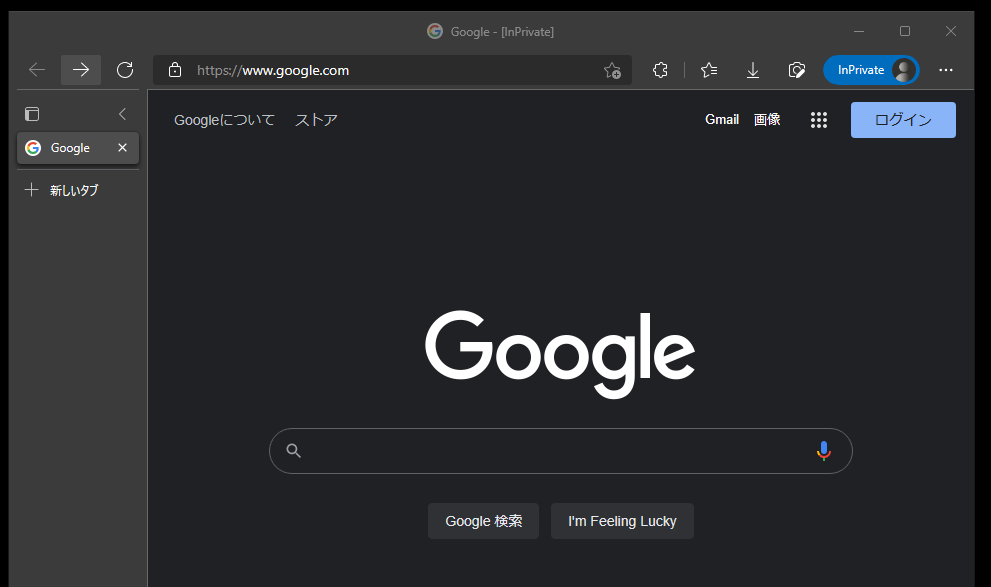Click the ログイン sign-in button
Screen dimensions: 991x587
[903, 119]
